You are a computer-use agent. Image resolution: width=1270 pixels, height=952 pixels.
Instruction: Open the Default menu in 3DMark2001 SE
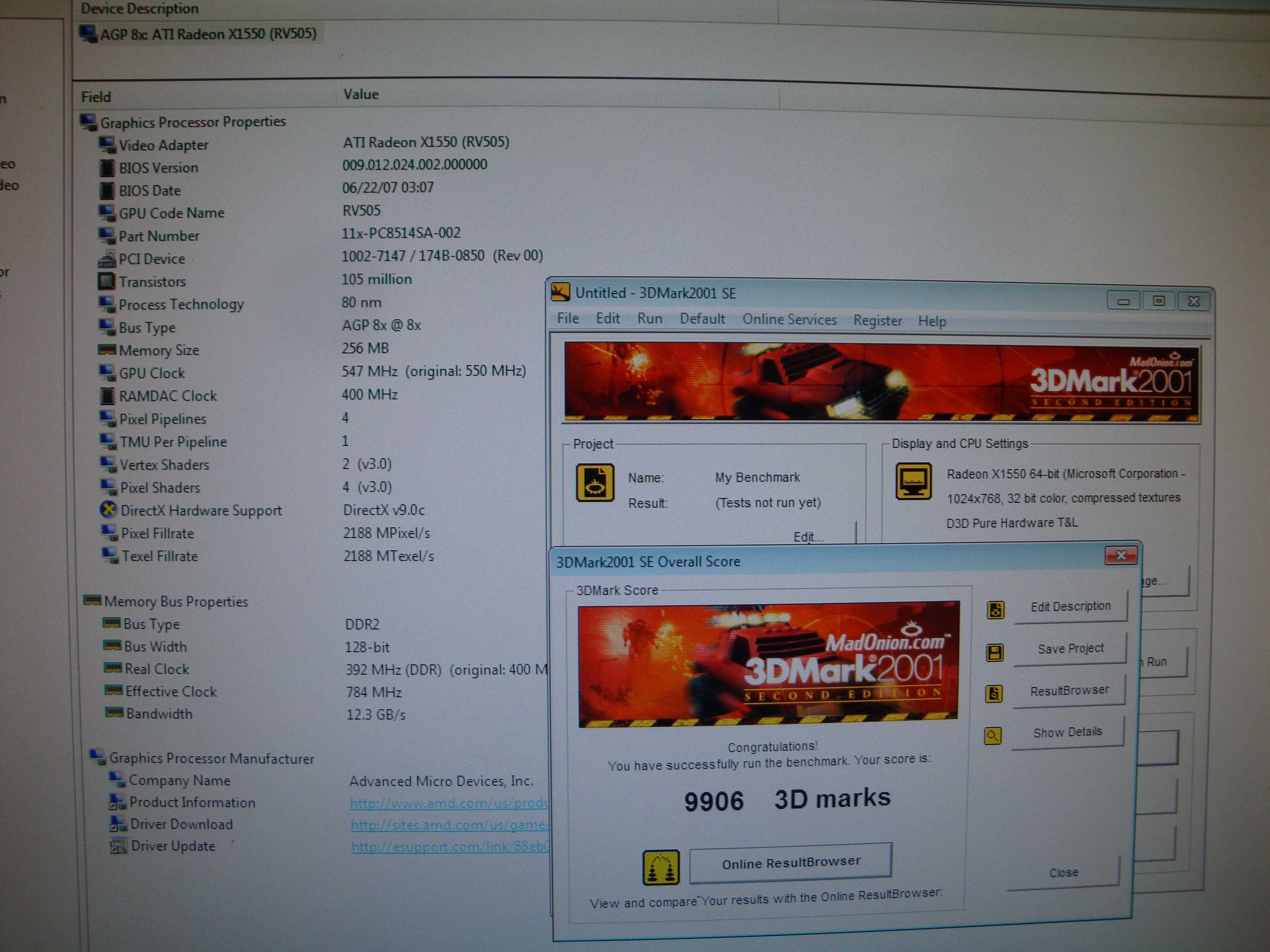702,319
